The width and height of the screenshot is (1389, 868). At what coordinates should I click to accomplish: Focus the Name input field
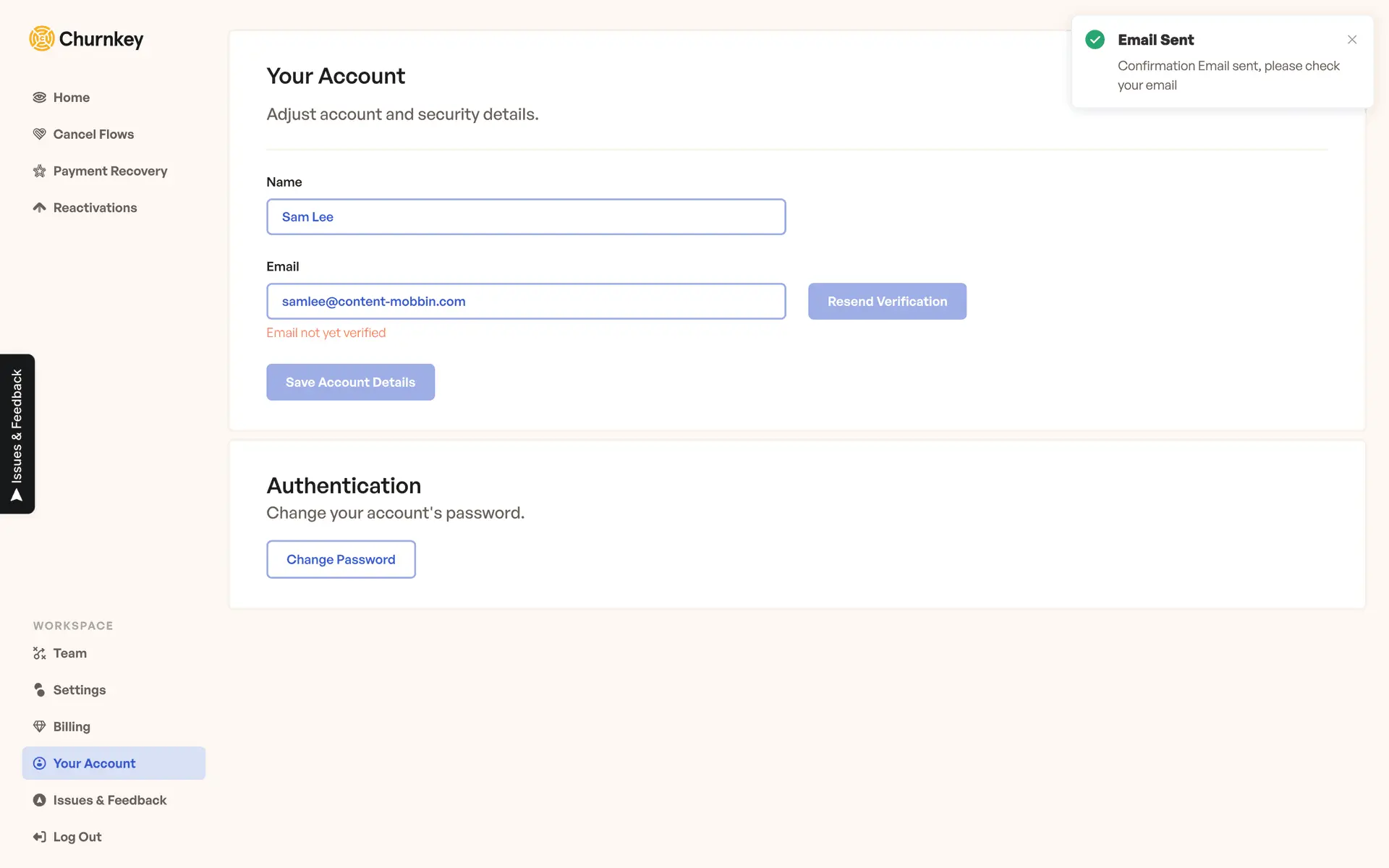tap(526, 217)
